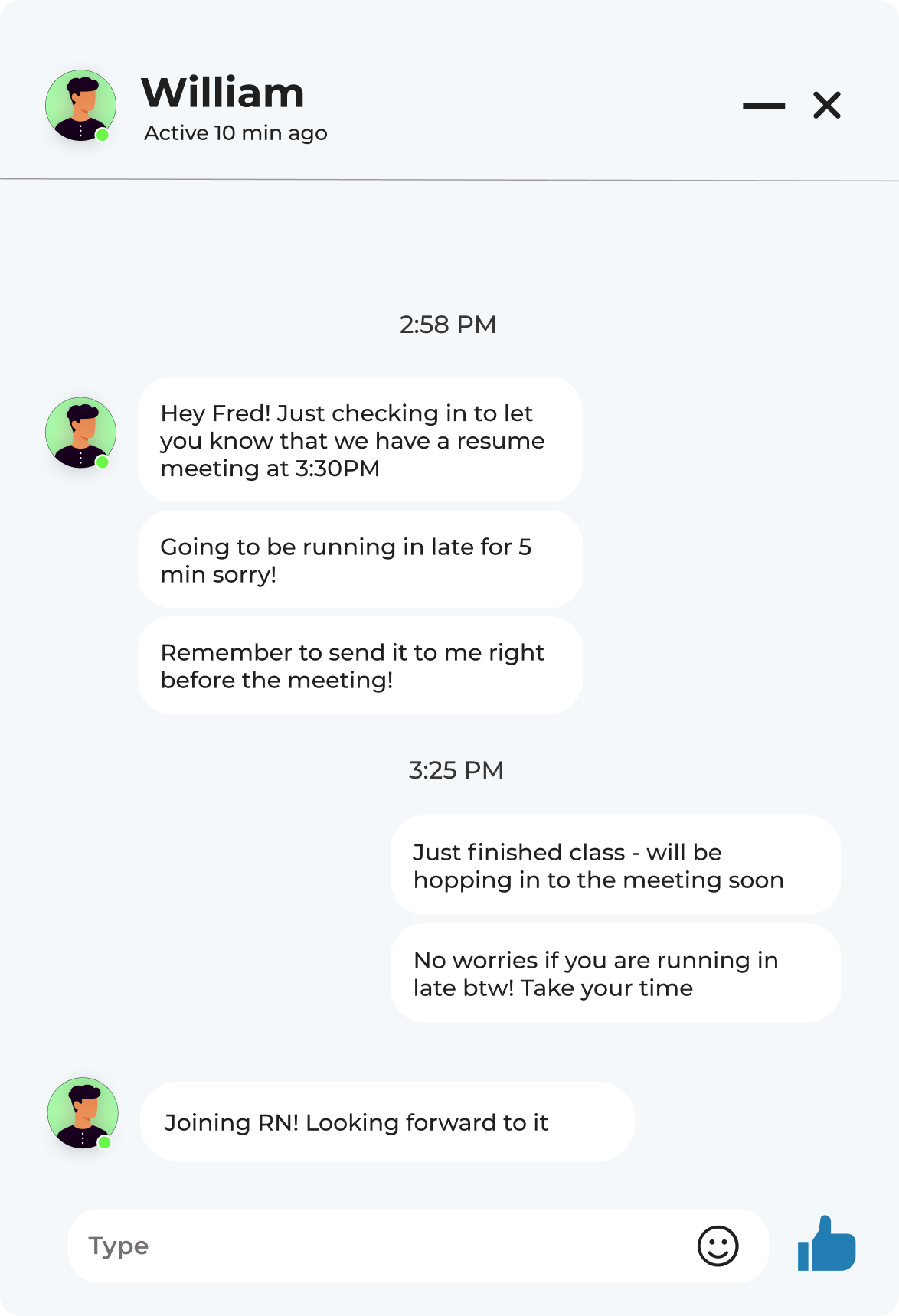Select the 'Going to be running in late' message
Viewport: 899px width, 1316px height.
[360, 560]
